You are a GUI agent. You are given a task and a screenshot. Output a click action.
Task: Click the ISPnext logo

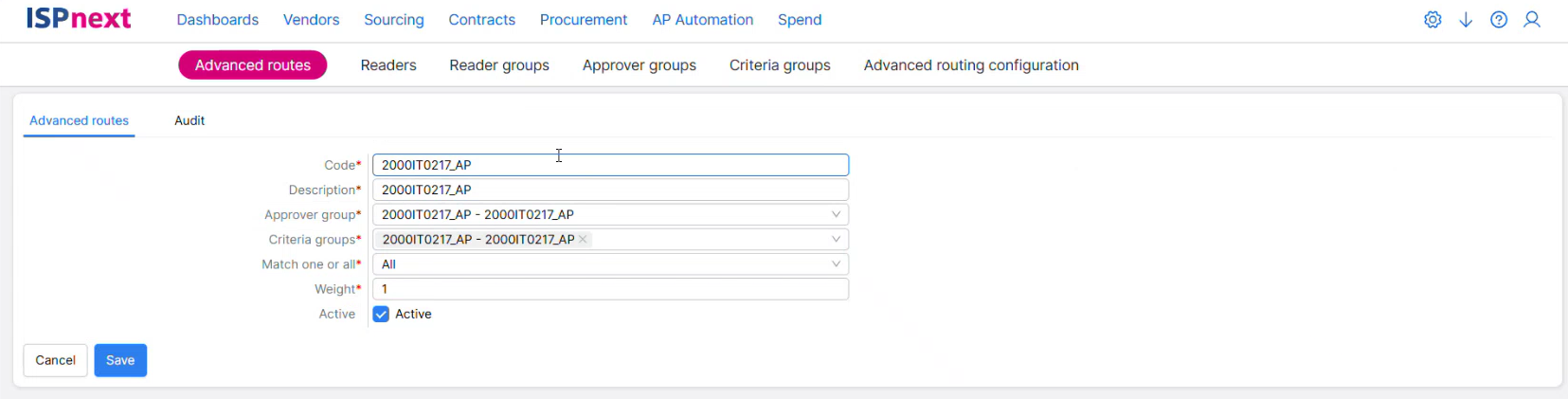coord(79,18)
